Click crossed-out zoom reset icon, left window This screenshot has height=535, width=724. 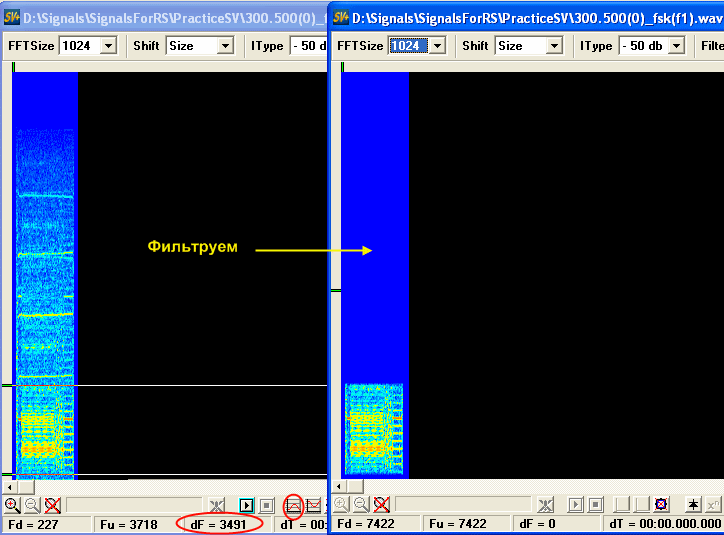(52, 505)
